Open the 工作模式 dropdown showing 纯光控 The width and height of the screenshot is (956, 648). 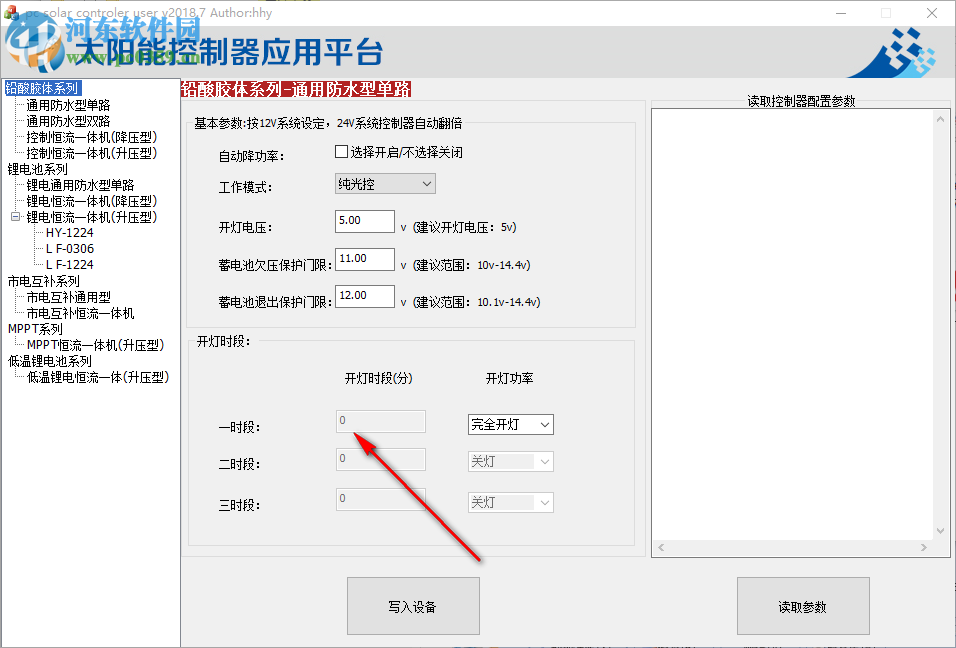click(x=385, y=183)
